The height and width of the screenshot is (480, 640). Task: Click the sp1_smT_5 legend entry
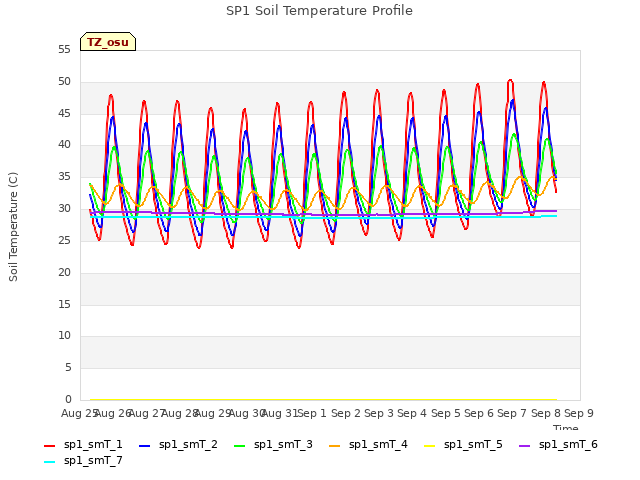coord(463,444)
